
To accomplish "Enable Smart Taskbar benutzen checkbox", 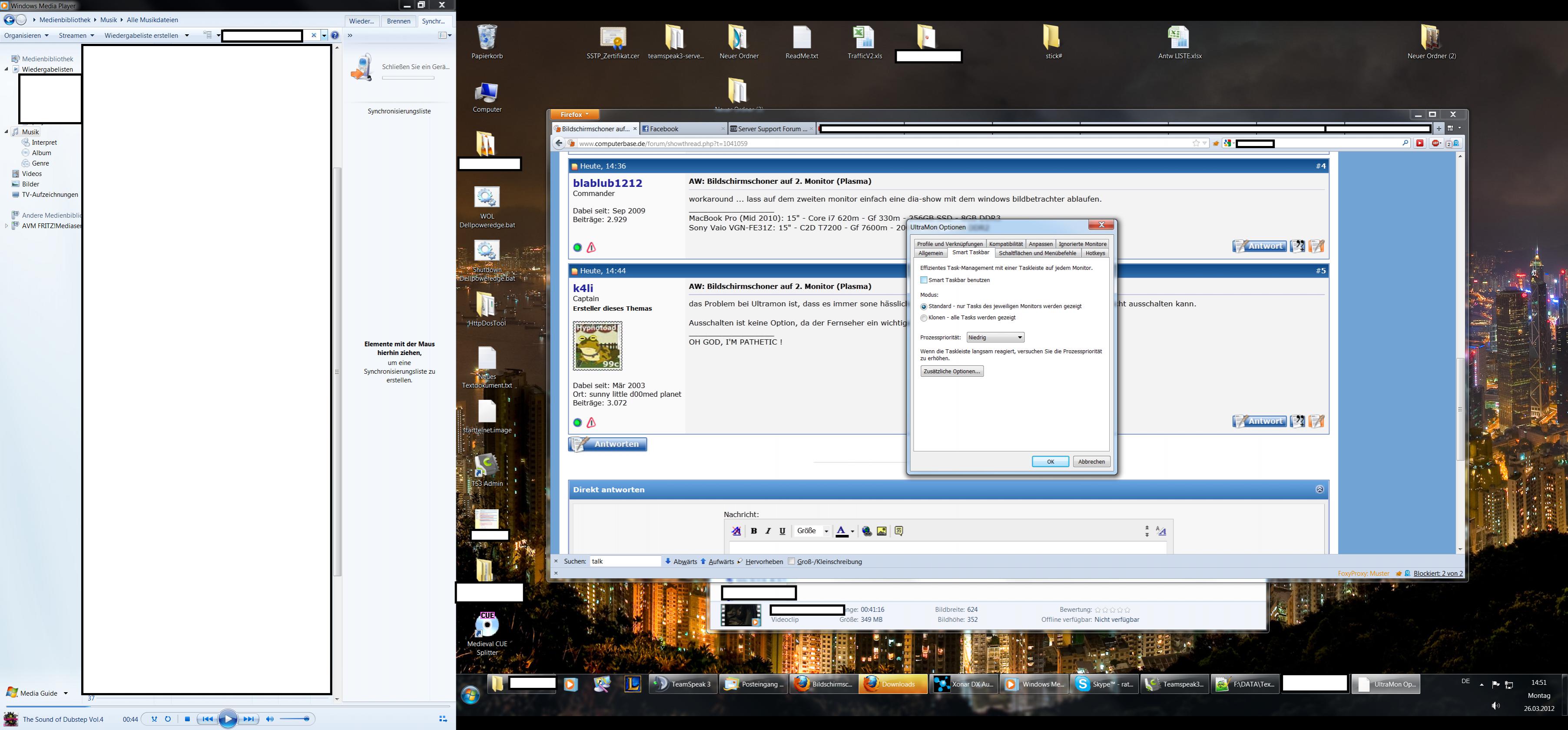I will click(x=924, y=280).
